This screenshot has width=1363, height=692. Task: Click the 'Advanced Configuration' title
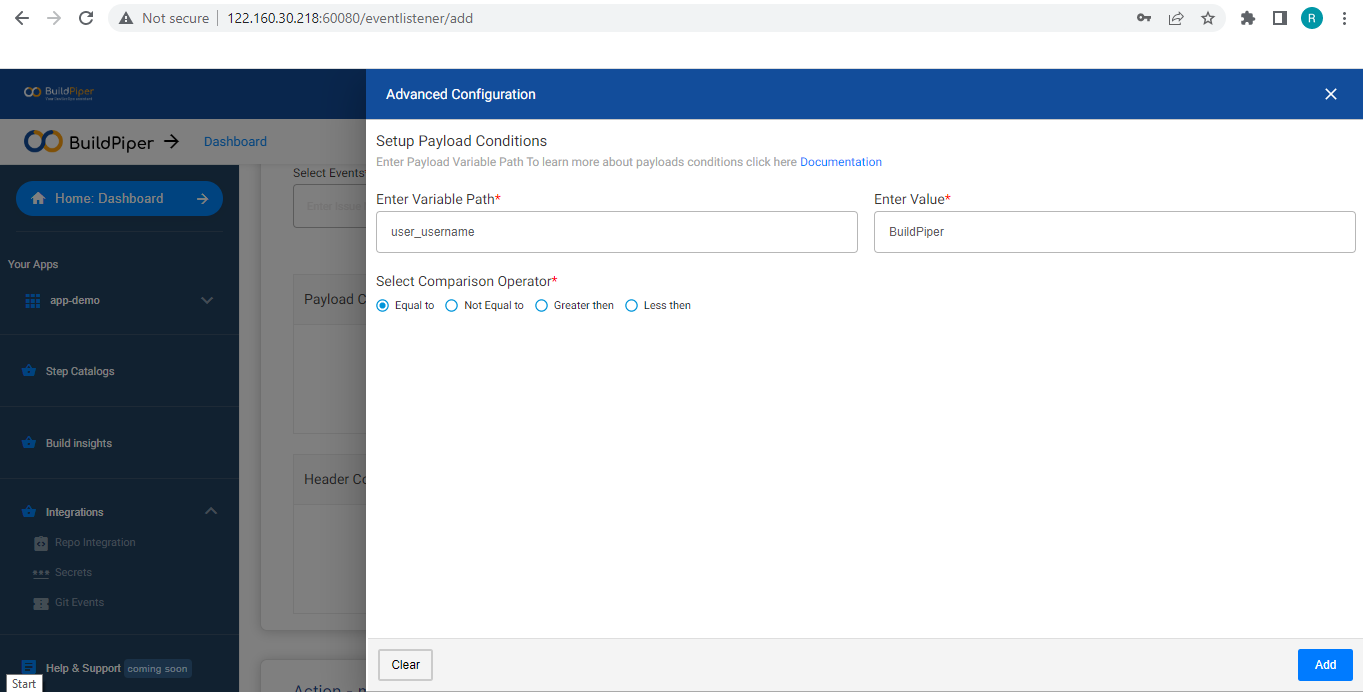click(461, 94)
